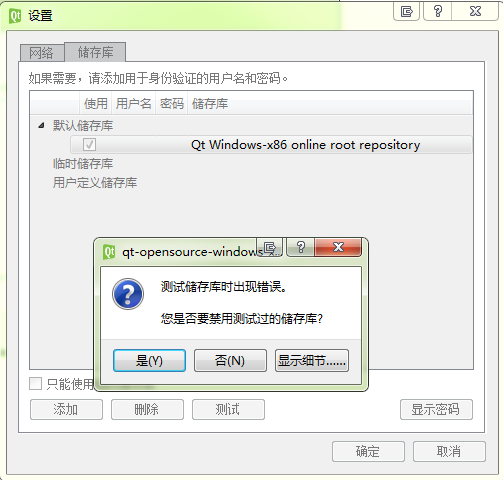The width and height of the screenshot is (503, 480).
Task: Toggle the Qt Windows-x86 repository checkbox
Action: point(89,145)
